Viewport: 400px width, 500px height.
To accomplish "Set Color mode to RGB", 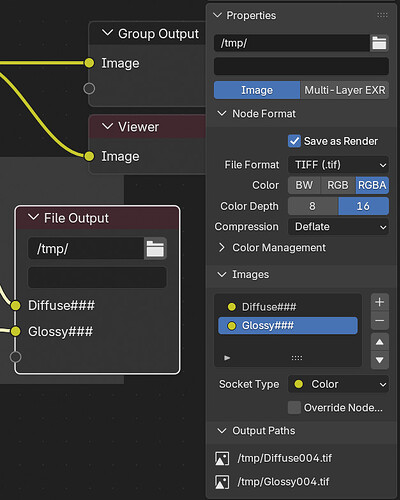I will tap(338, 185).
